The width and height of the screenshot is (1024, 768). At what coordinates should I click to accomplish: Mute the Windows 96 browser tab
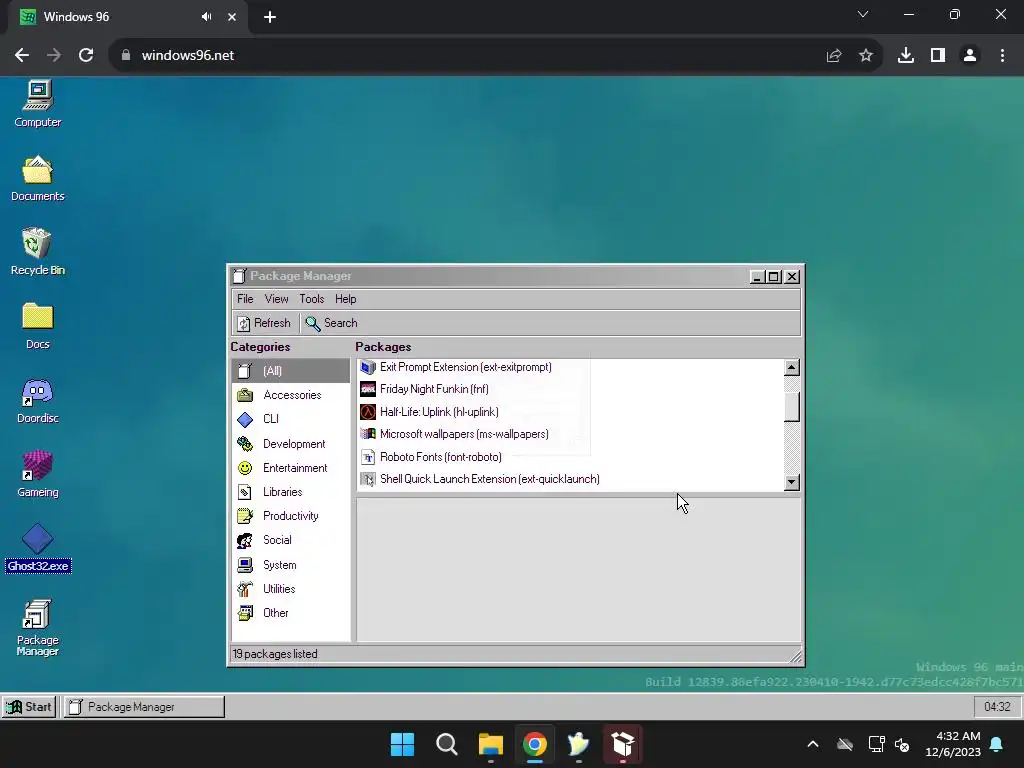click(x=206, y=17)
